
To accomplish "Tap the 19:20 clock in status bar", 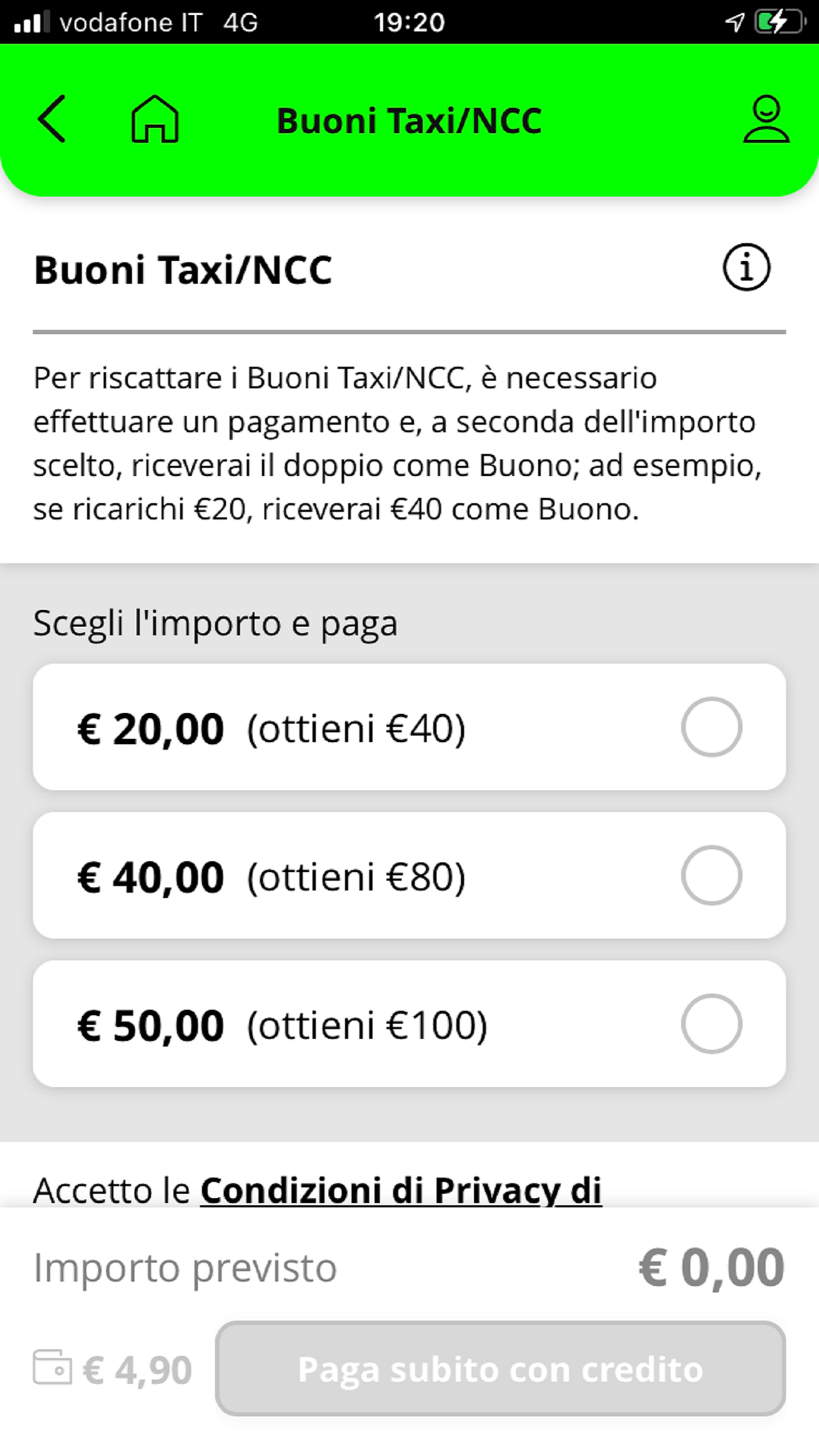I will click(x=409, y=22).
